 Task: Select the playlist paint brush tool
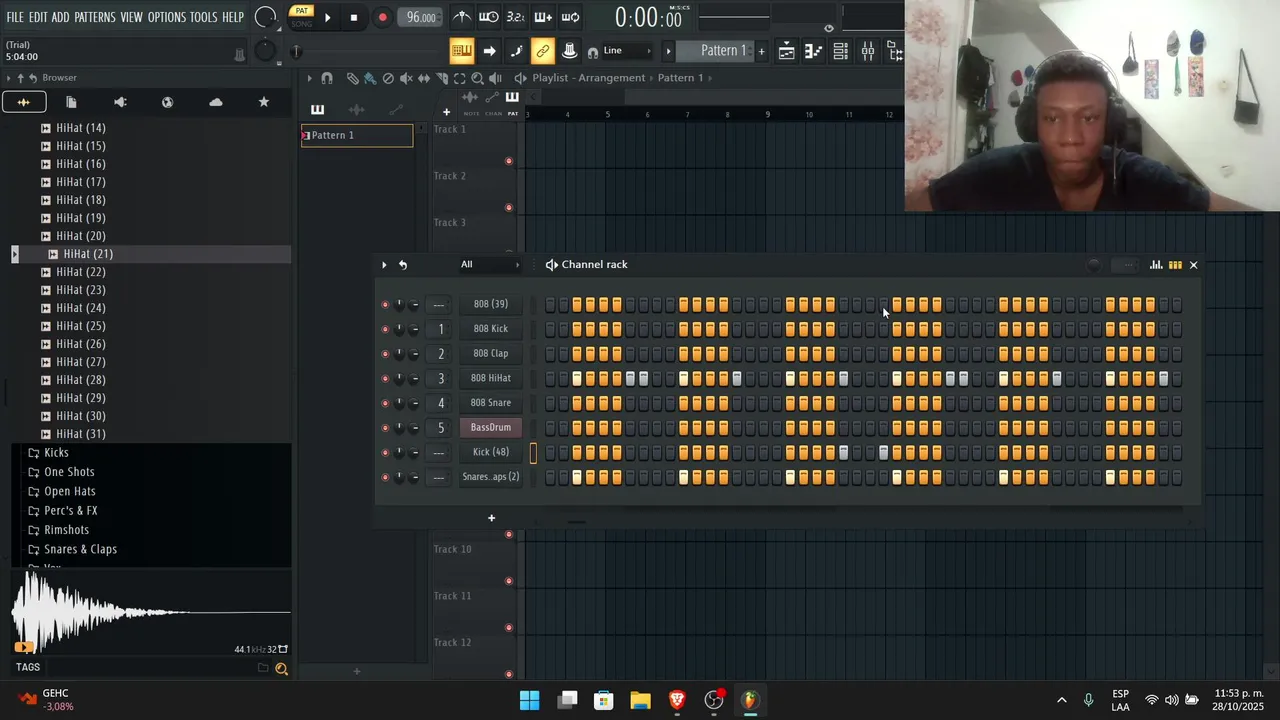tap(370, 78)
